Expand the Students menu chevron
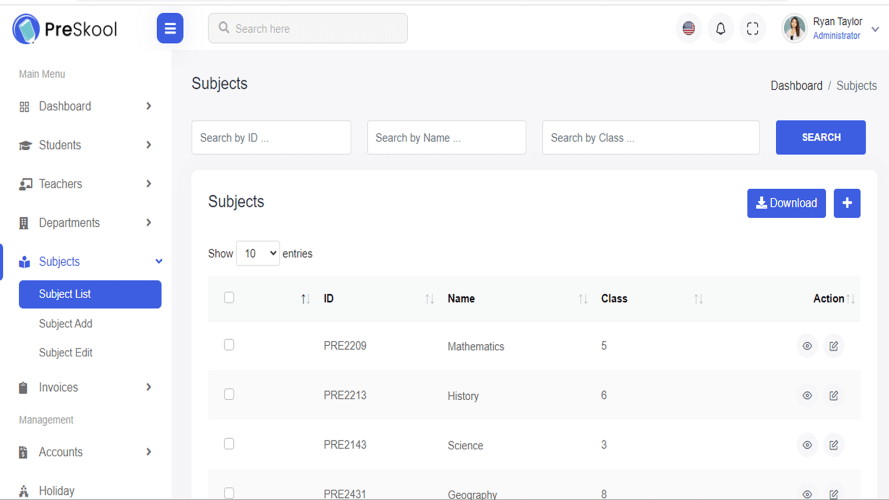The height and width of the screenshot is (500, 889). (x=149, y=145)
